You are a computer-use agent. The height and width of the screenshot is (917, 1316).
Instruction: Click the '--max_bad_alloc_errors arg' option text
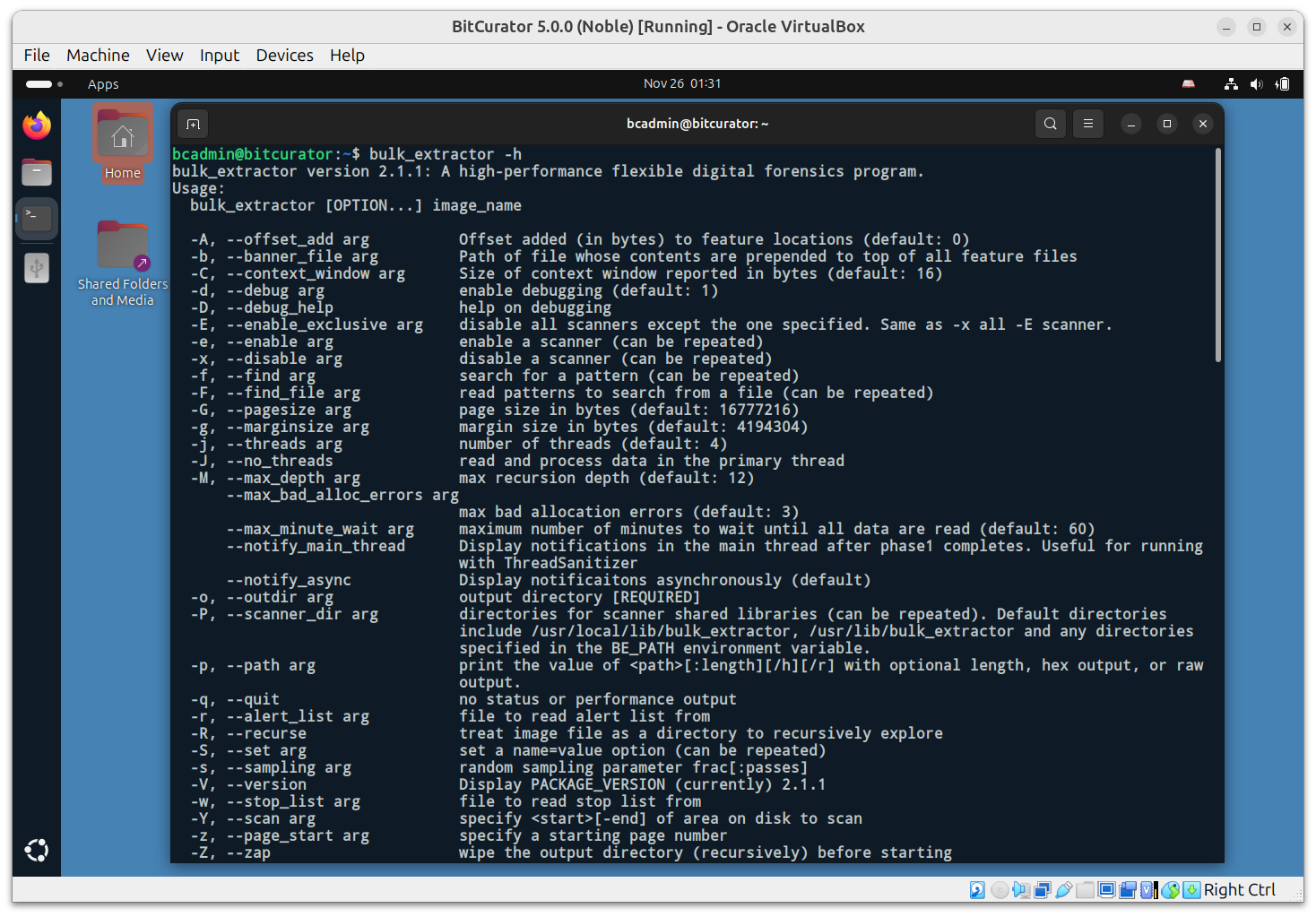point(342,495)
